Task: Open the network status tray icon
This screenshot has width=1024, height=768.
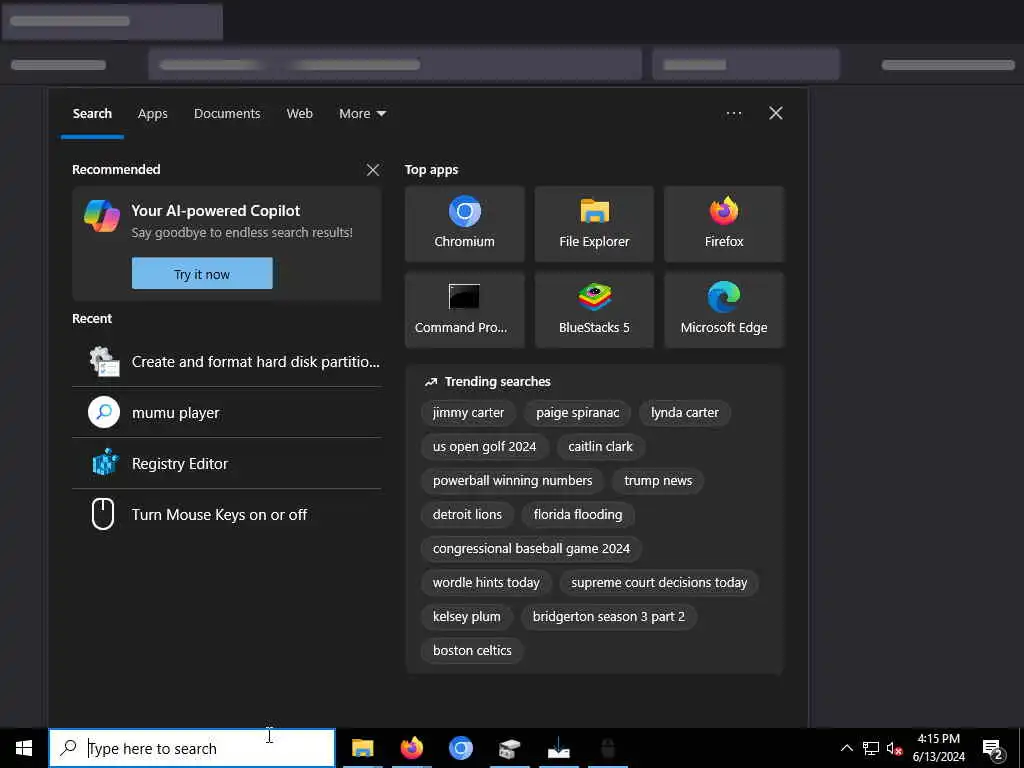Action: coord(871,748)
